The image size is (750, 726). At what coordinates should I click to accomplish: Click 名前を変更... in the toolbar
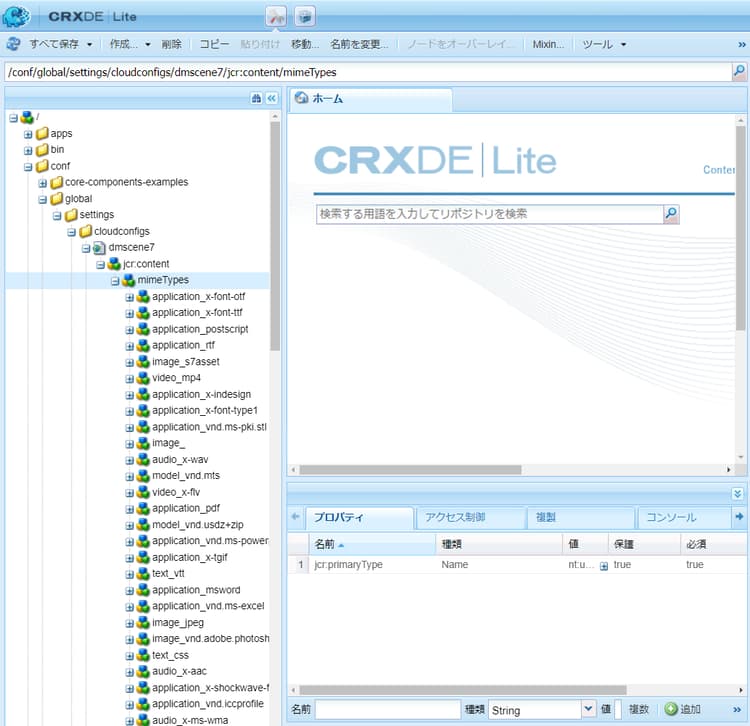point(359,44)
